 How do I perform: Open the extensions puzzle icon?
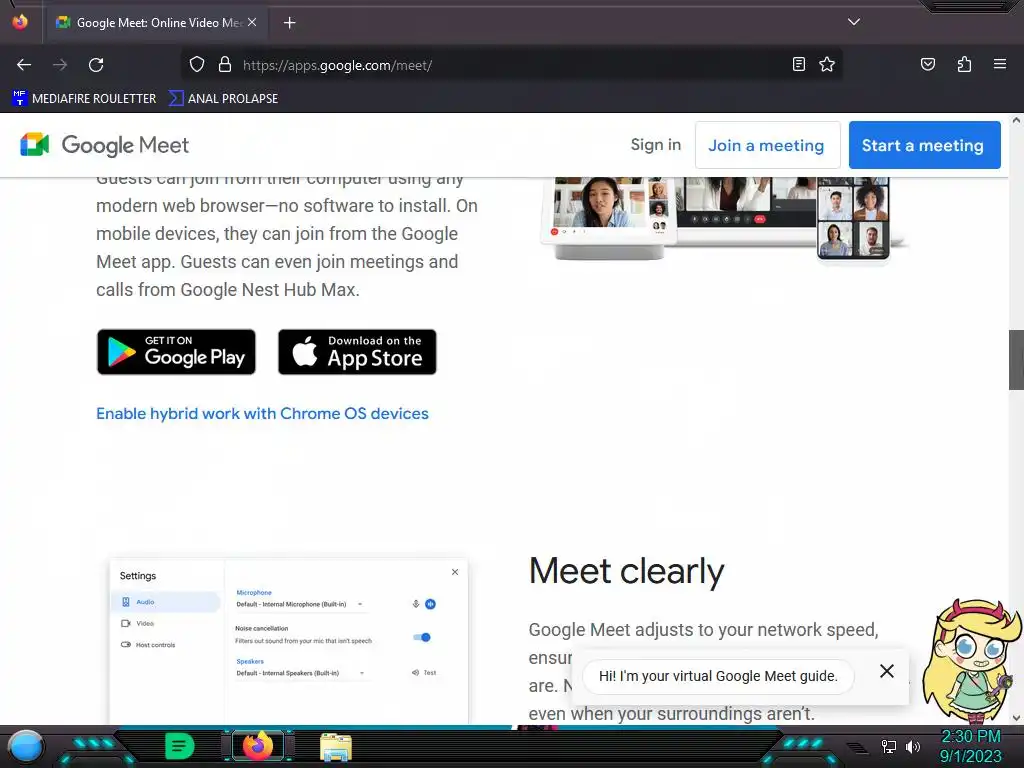point(964,64)
